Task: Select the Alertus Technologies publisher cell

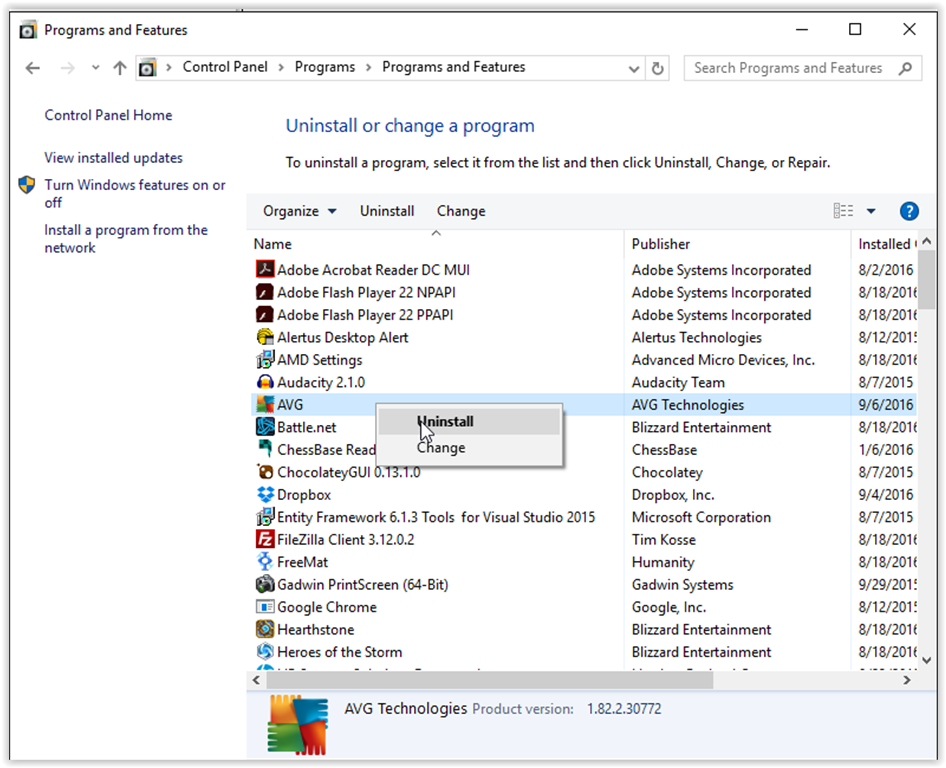Action: (x=697, y=337)
